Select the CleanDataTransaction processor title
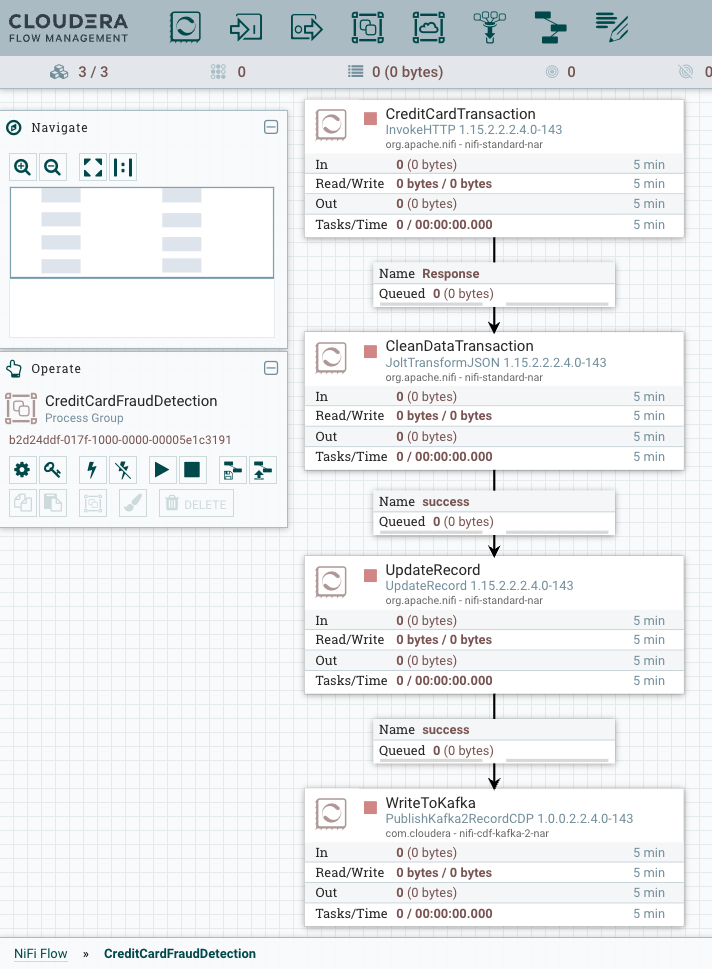 (459, 346)
